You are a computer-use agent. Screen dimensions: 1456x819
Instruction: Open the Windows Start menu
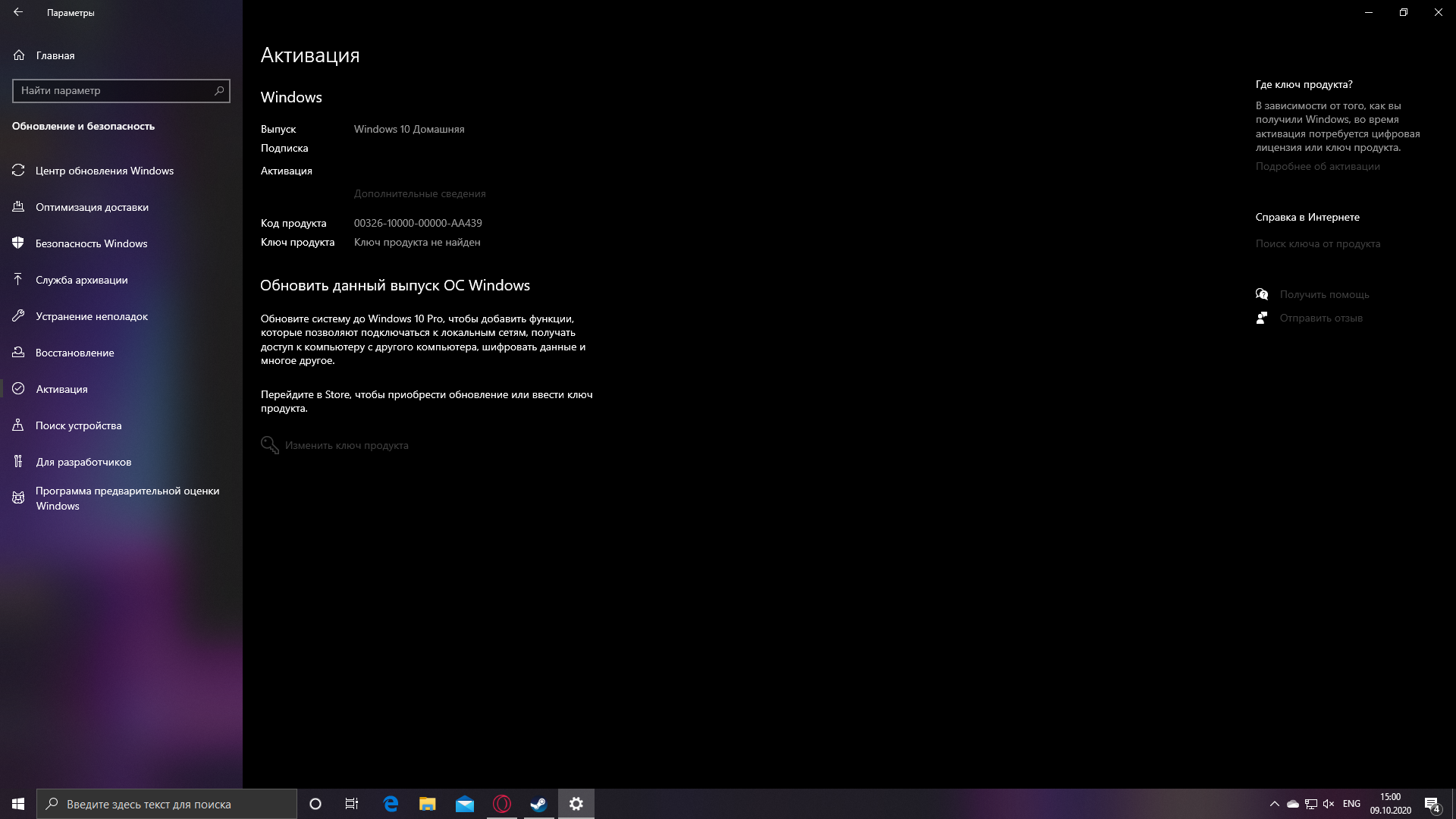point(18,804)
